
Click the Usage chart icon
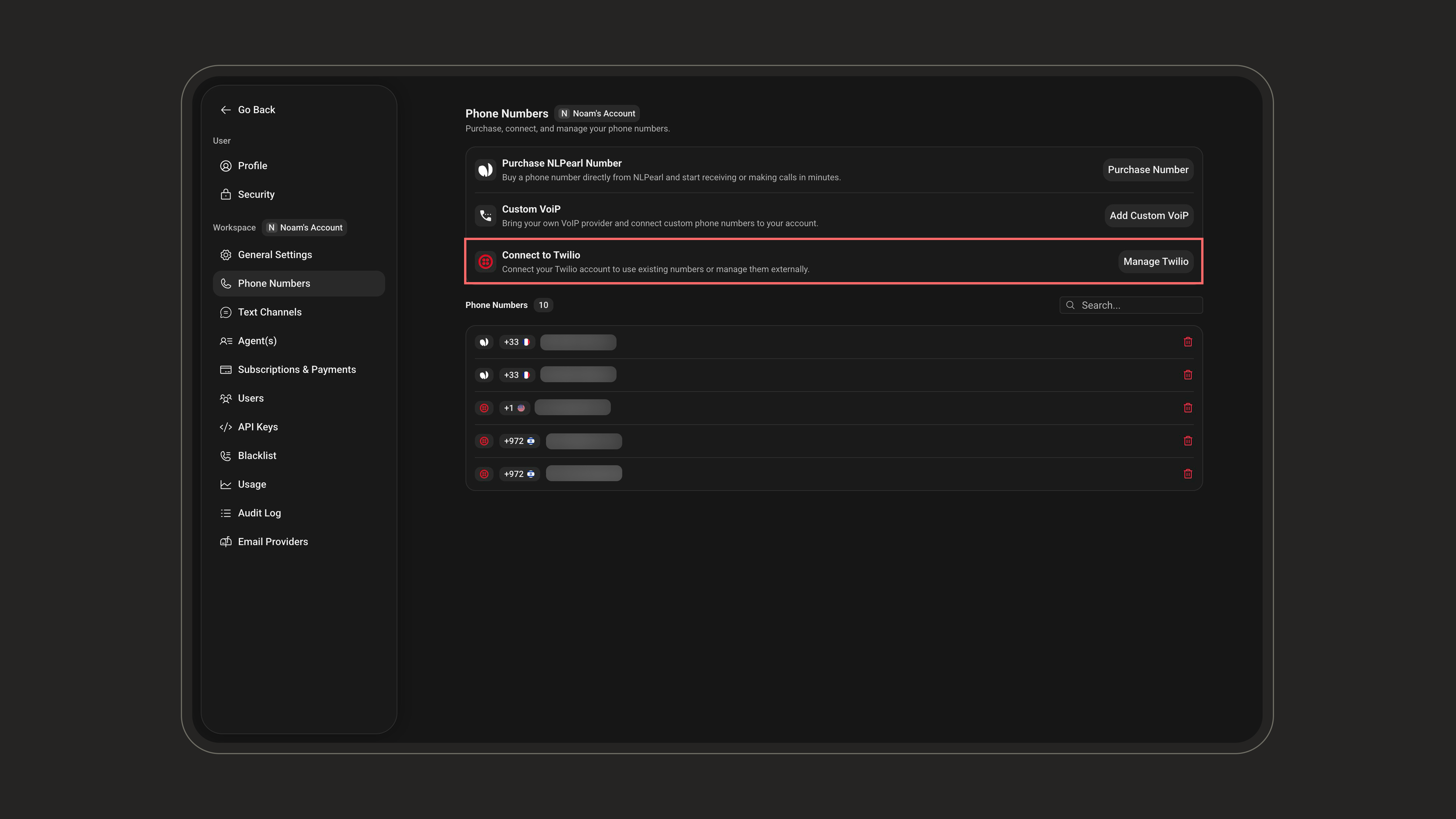coord(226,484)
